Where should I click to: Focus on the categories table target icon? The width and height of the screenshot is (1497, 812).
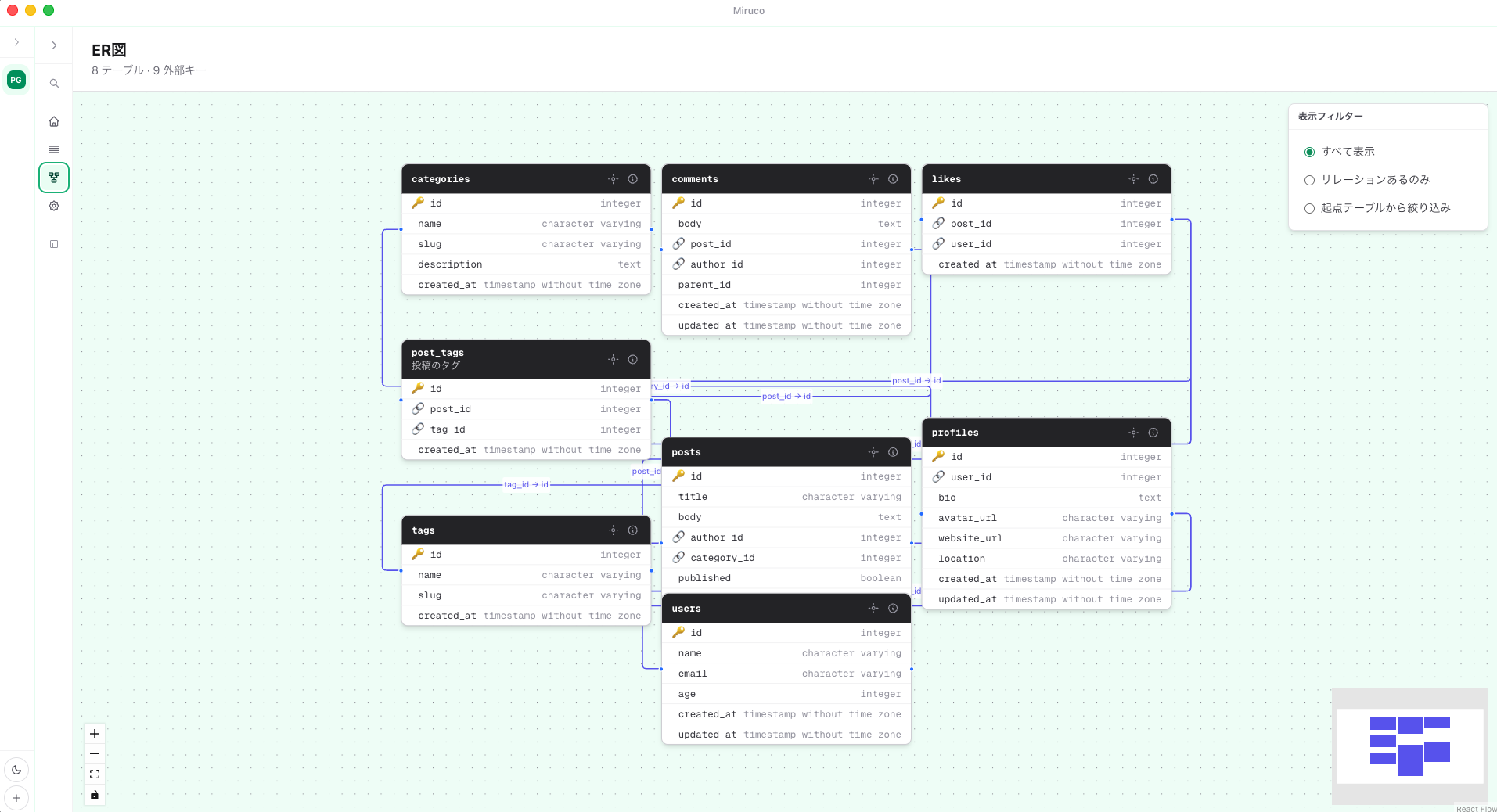pos(613,179)
